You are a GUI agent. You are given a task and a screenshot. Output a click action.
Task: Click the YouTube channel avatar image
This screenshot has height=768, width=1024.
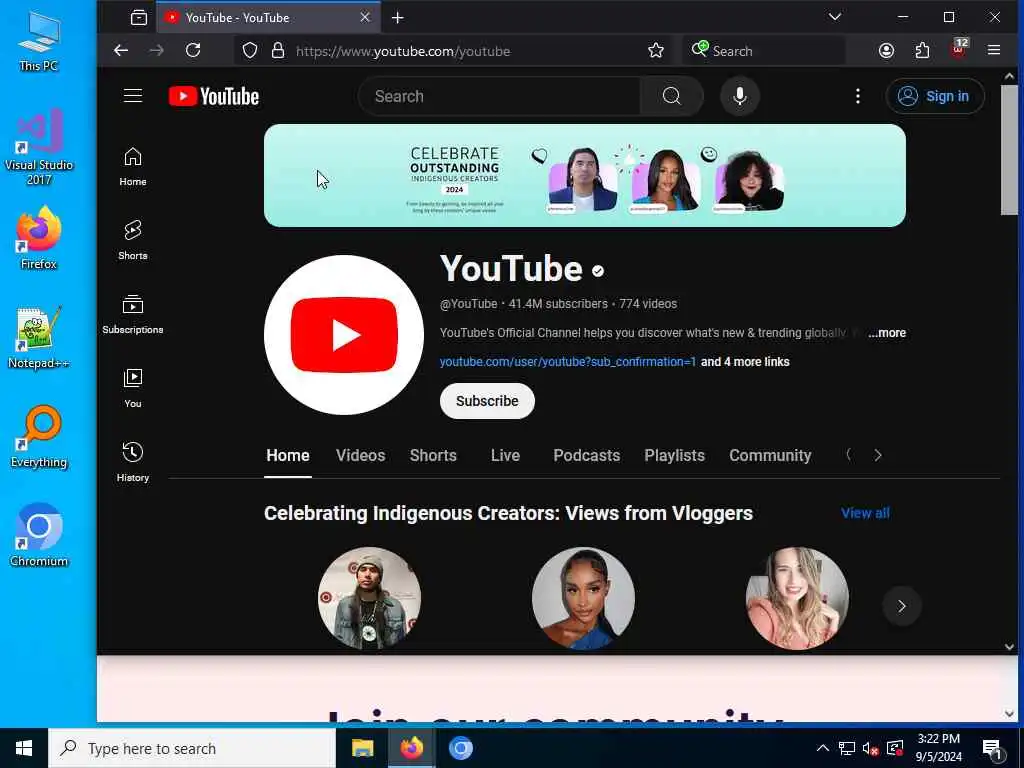point(344,335)
